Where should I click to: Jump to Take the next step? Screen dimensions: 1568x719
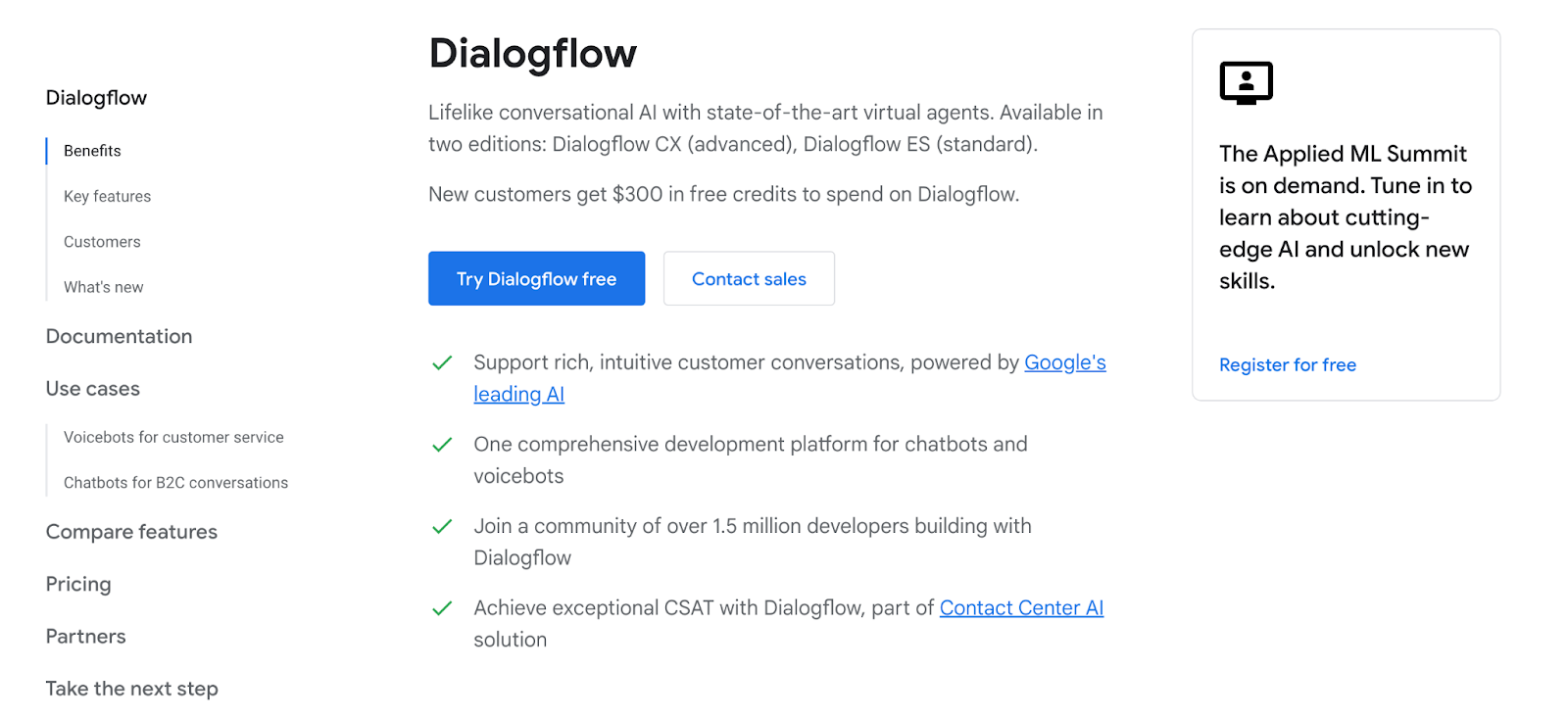[x=131, y=689]
